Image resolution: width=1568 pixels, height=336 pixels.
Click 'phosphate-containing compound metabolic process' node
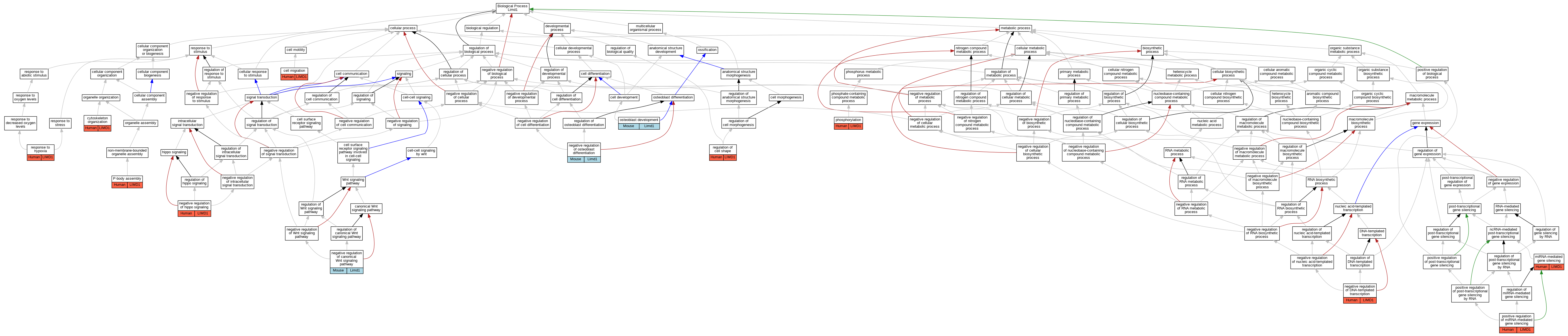point(848,97)
